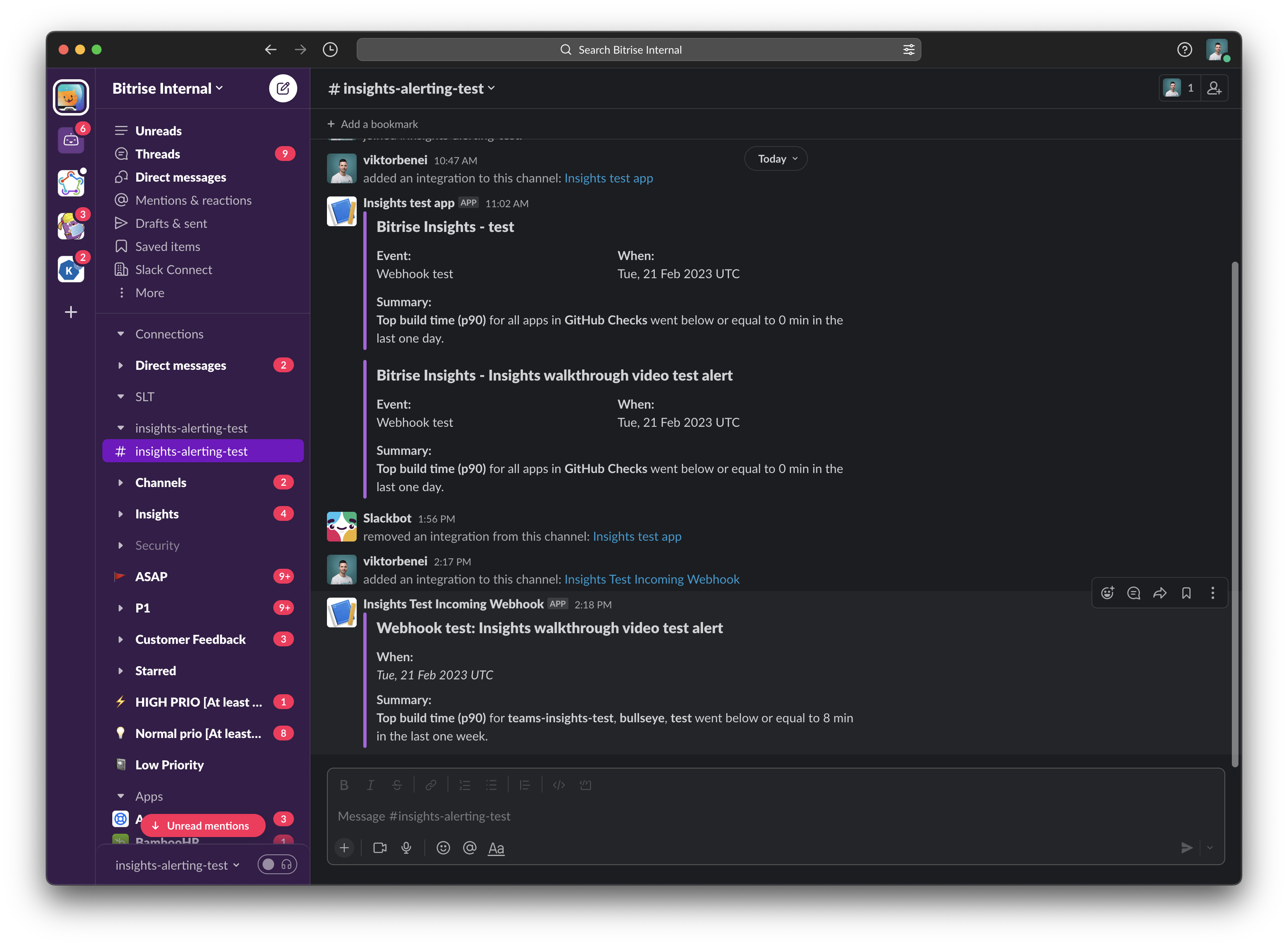The image size is (1288, 946).
Task: Expand the Security section
Action: pyautogui.click(x=120, y=545)
